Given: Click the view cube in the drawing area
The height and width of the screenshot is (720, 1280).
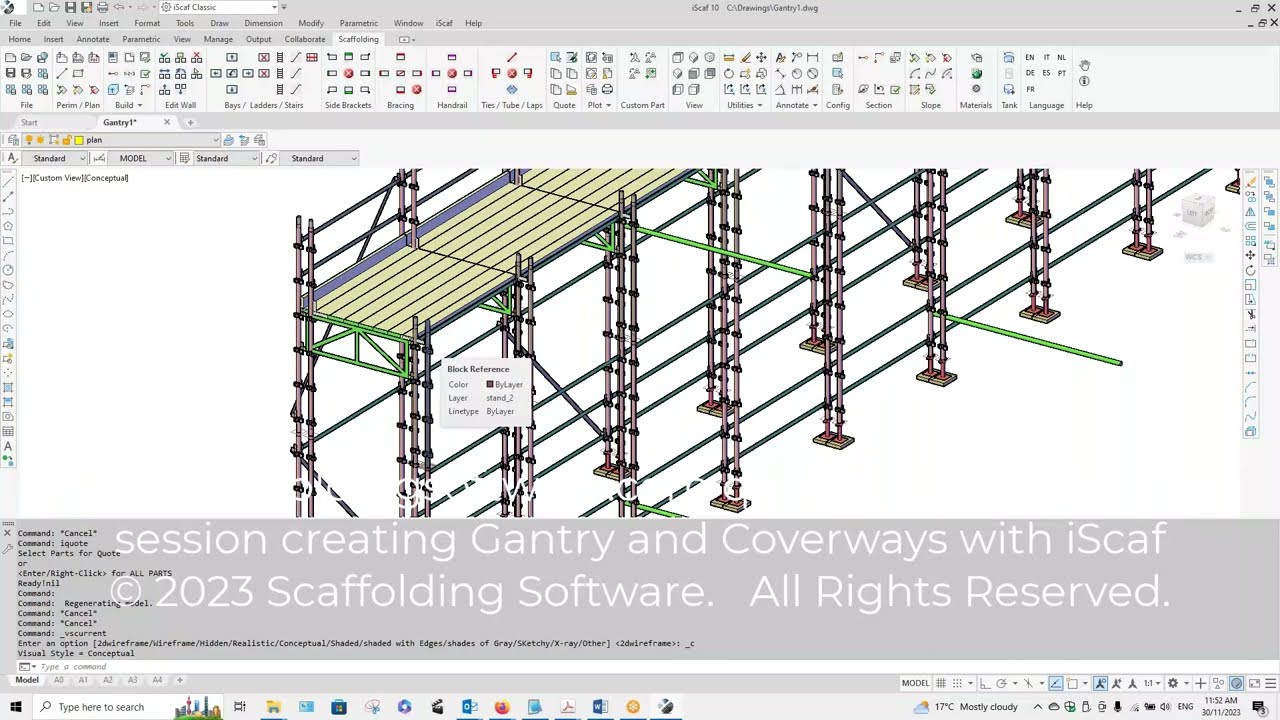Looking at the screenshot, I should pos(1196,210).
